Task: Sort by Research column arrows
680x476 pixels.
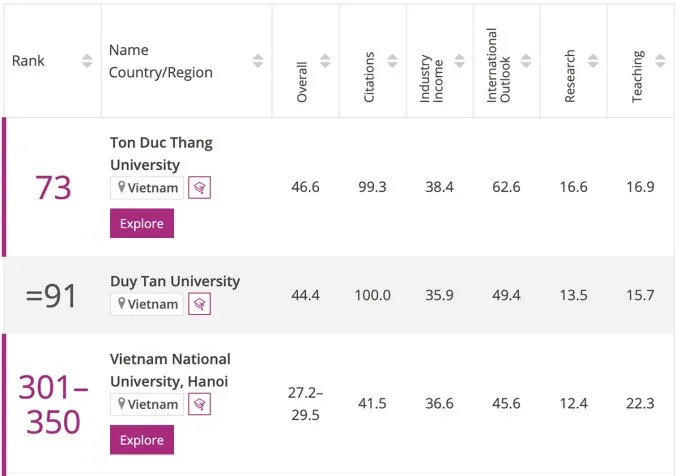Action: [594, 61]
